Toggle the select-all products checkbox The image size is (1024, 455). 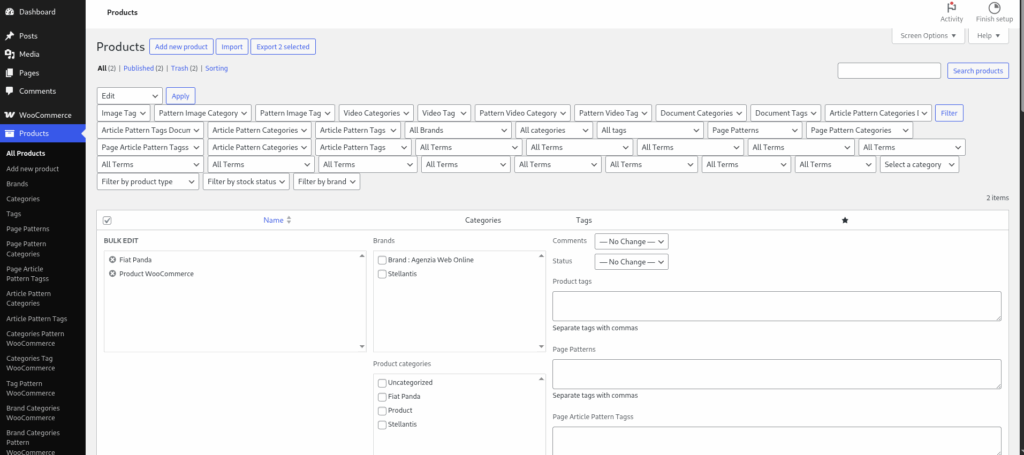108,221
